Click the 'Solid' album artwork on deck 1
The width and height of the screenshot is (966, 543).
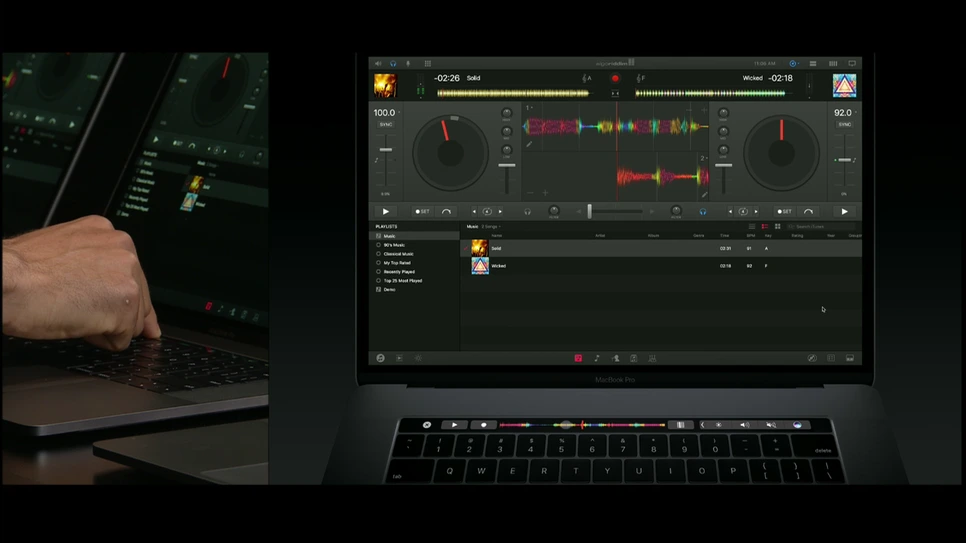point(385,86)
